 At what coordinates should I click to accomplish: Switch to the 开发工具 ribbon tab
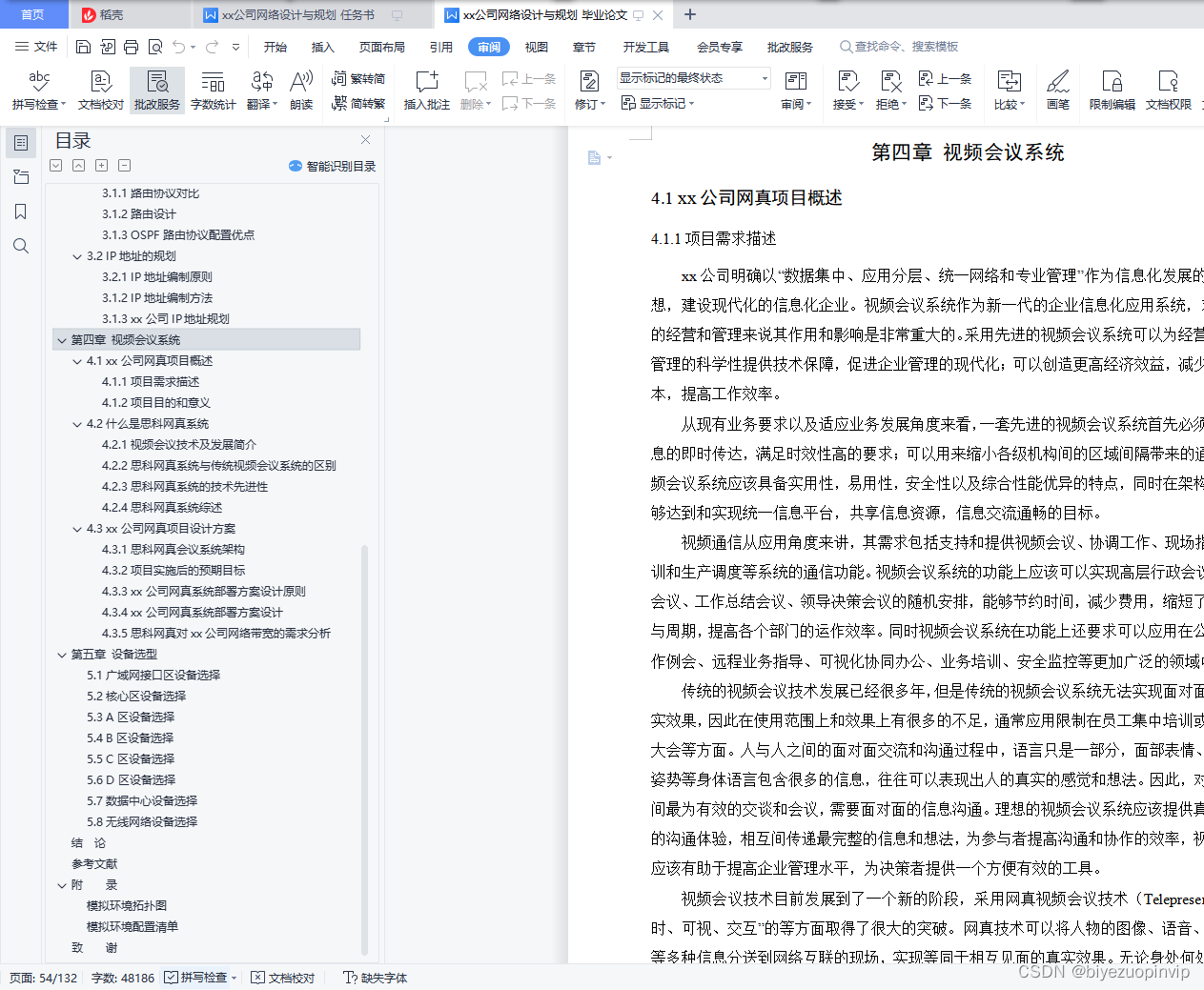click(x=646, y=47)
